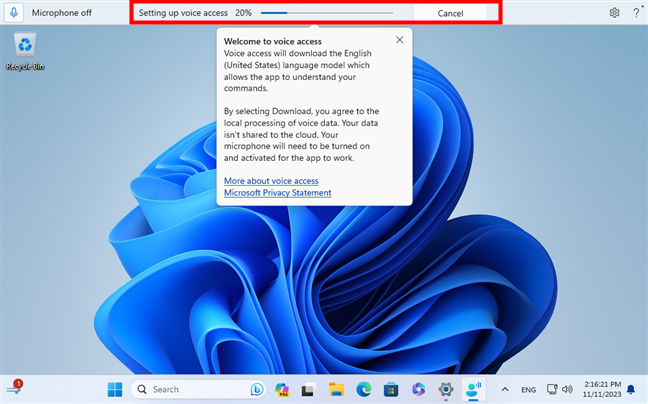
Task: Open Microsoft 365 app on taskbar
Action: pos(418,389)
